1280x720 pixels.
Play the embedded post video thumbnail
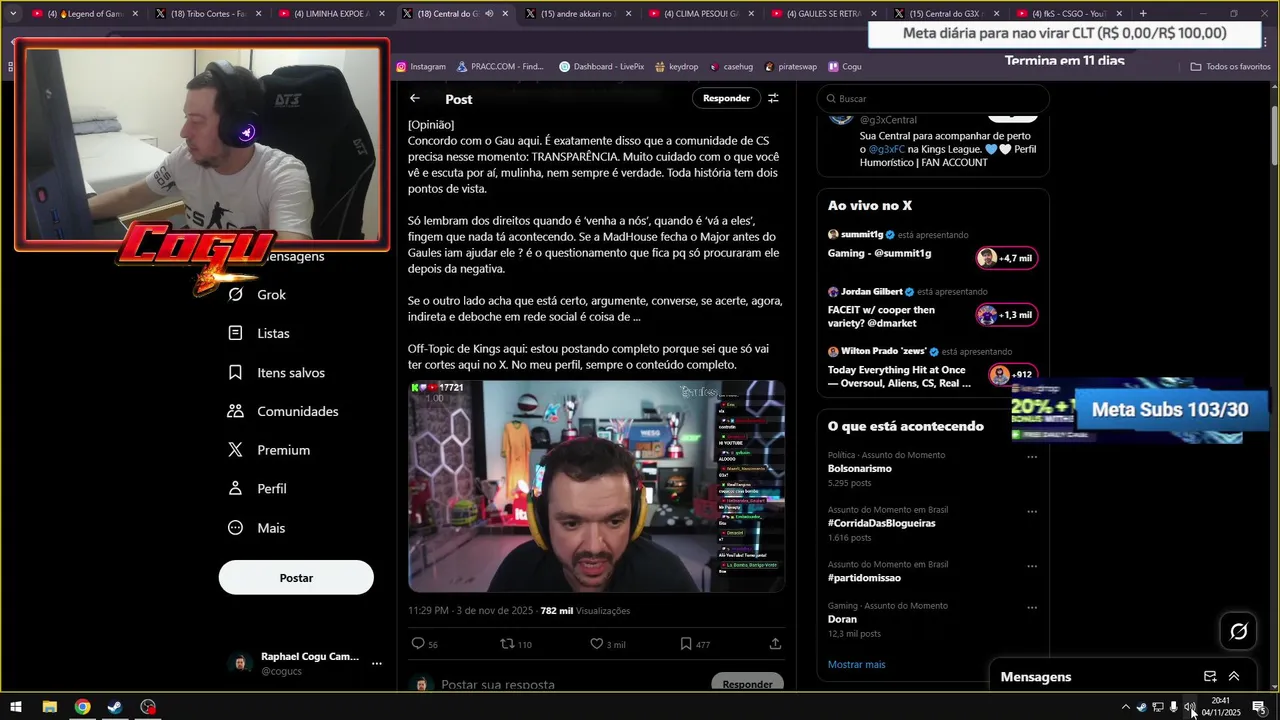[596, 486]
